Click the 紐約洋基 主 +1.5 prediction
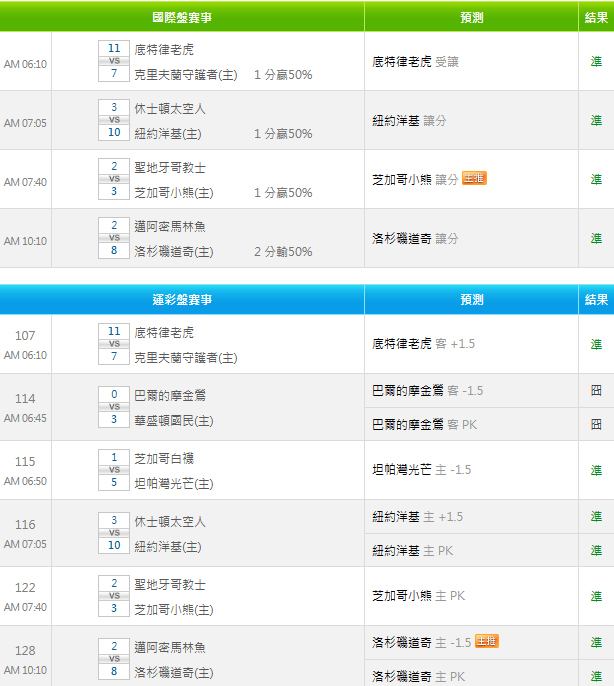Image resolution: width=614 pixels, height=686 pixels. pos(418,517)
